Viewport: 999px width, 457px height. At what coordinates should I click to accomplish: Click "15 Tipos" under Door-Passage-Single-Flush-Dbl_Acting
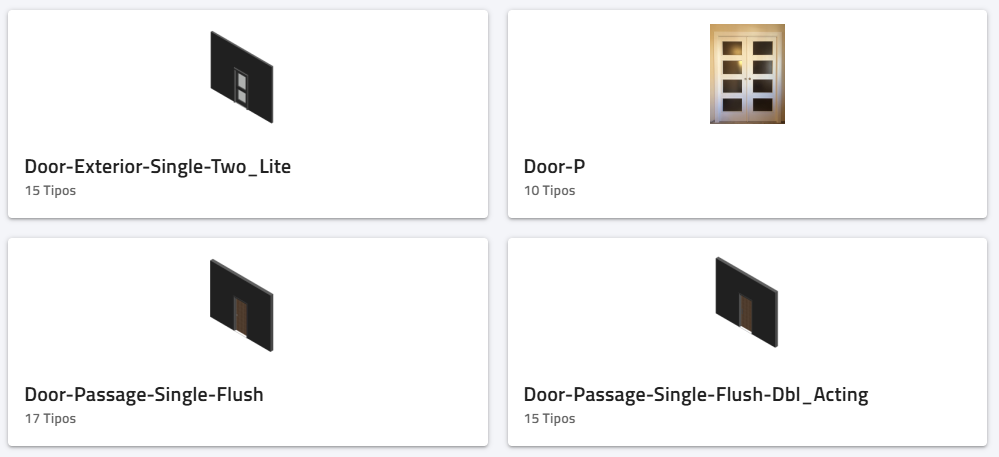[550, 418]
